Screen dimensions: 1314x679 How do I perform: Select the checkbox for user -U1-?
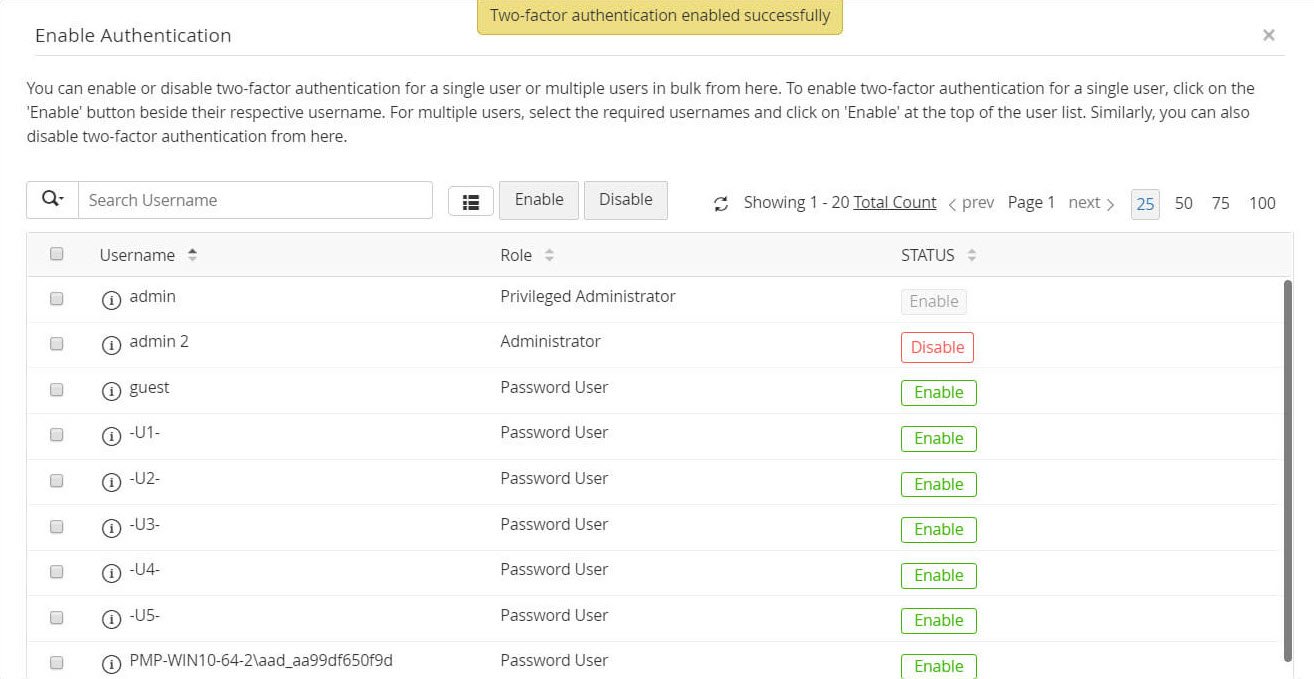57,435
